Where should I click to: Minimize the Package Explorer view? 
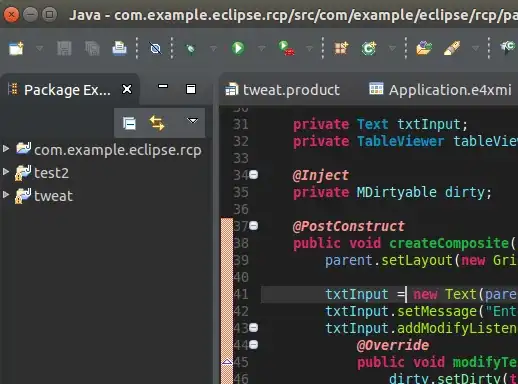point(163,86)
